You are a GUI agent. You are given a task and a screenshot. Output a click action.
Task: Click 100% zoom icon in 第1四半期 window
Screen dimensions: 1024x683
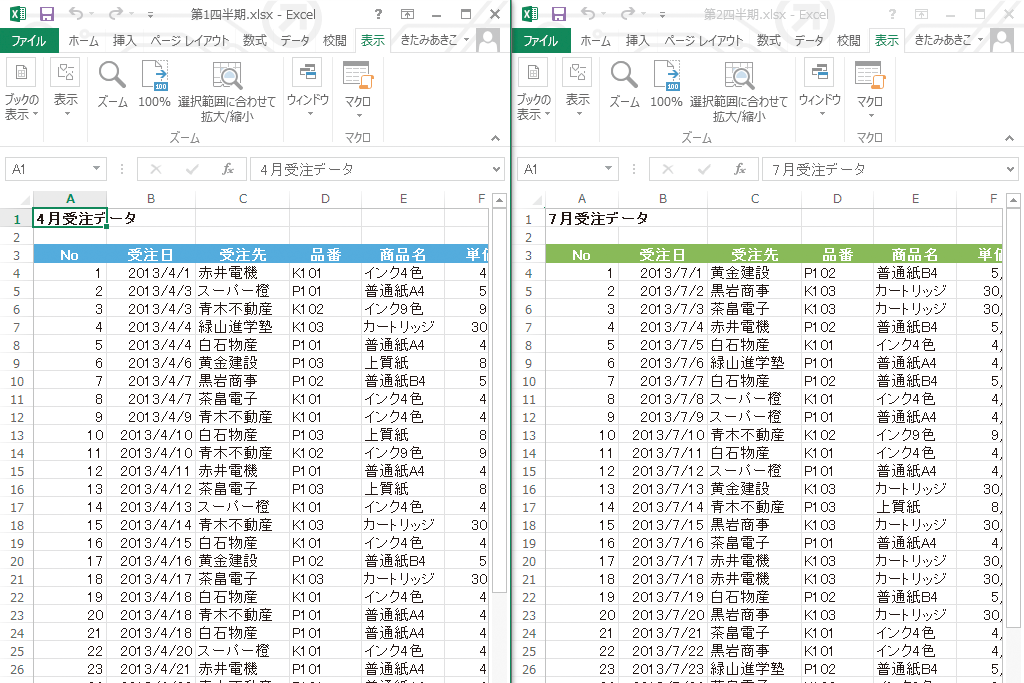pos(154,84)
